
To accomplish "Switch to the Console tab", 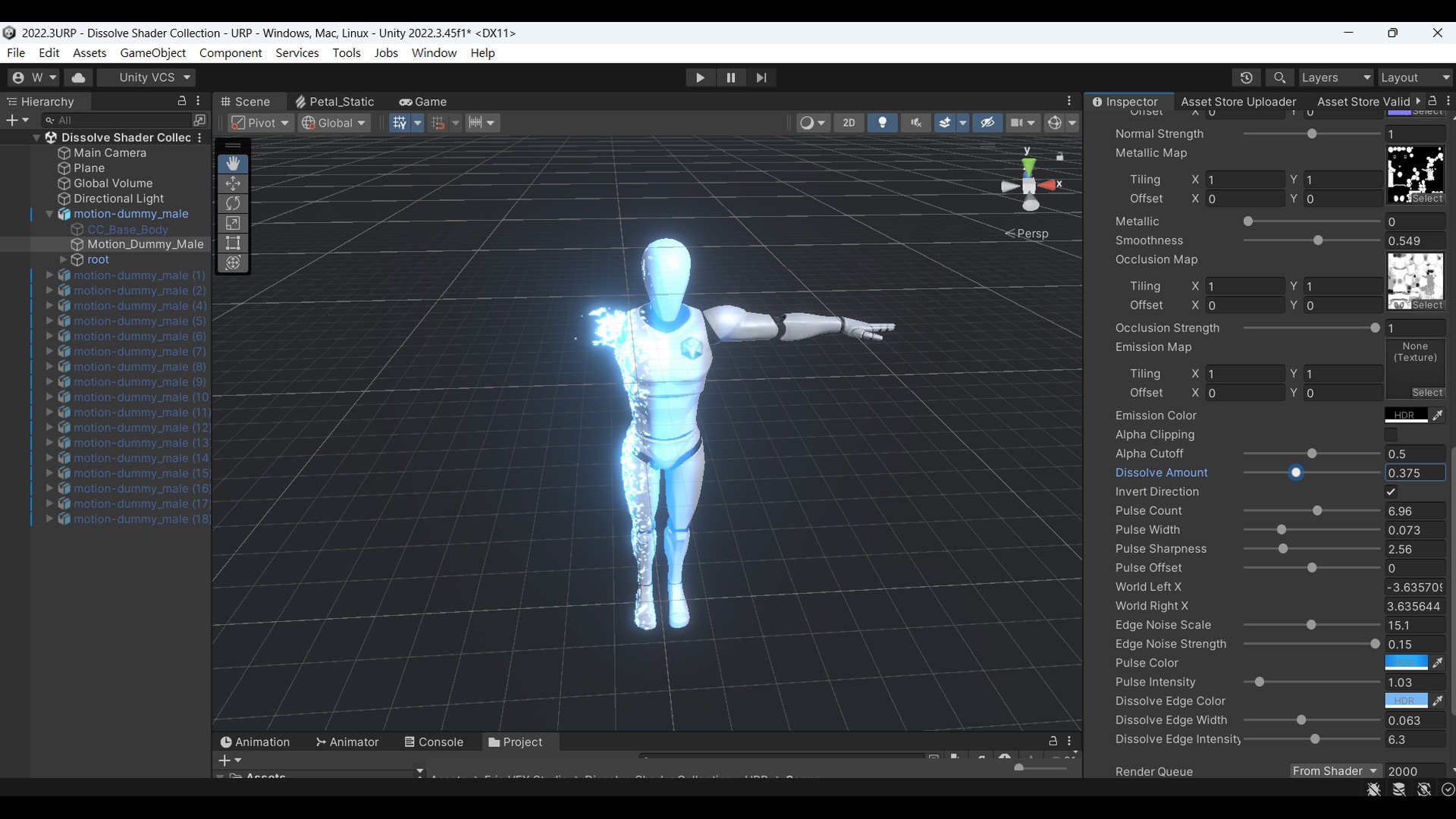I will (434, 742).
